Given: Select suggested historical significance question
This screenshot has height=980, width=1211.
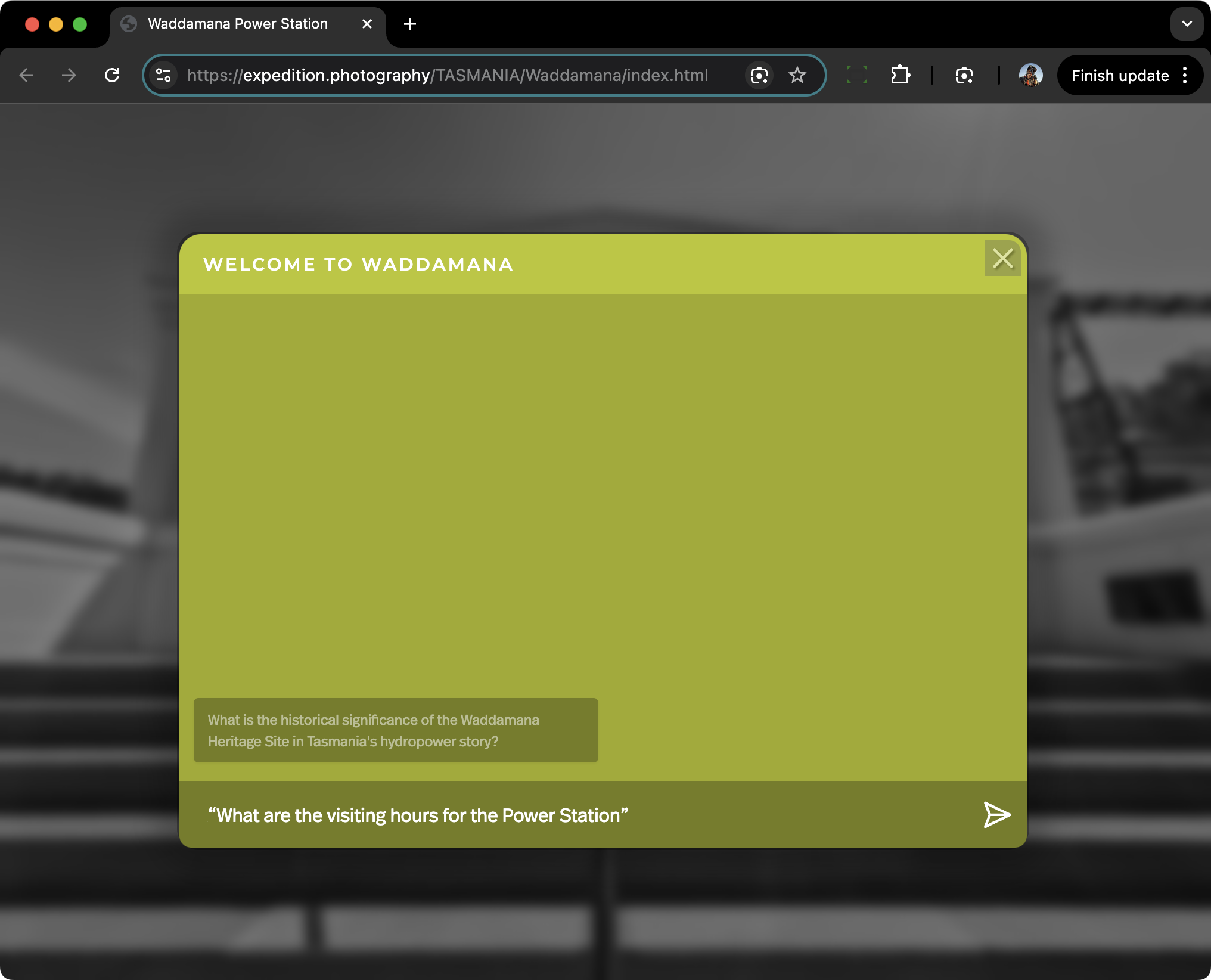Looking at the screenshot, I should [x=396, y=730].
